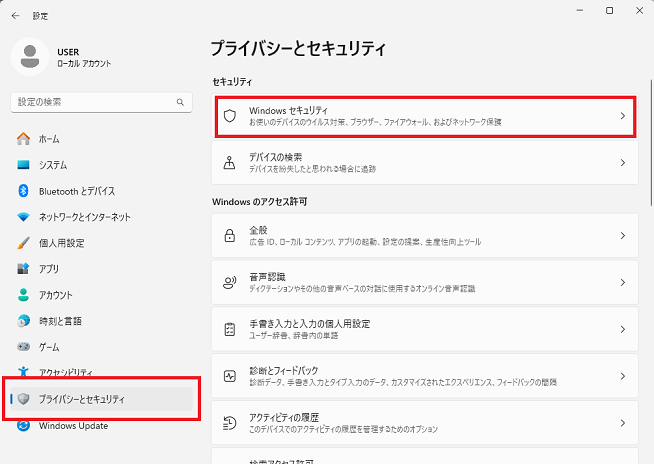Click the 手書き入力 clipboard icon
654x464 pixels.
[229, 329]
